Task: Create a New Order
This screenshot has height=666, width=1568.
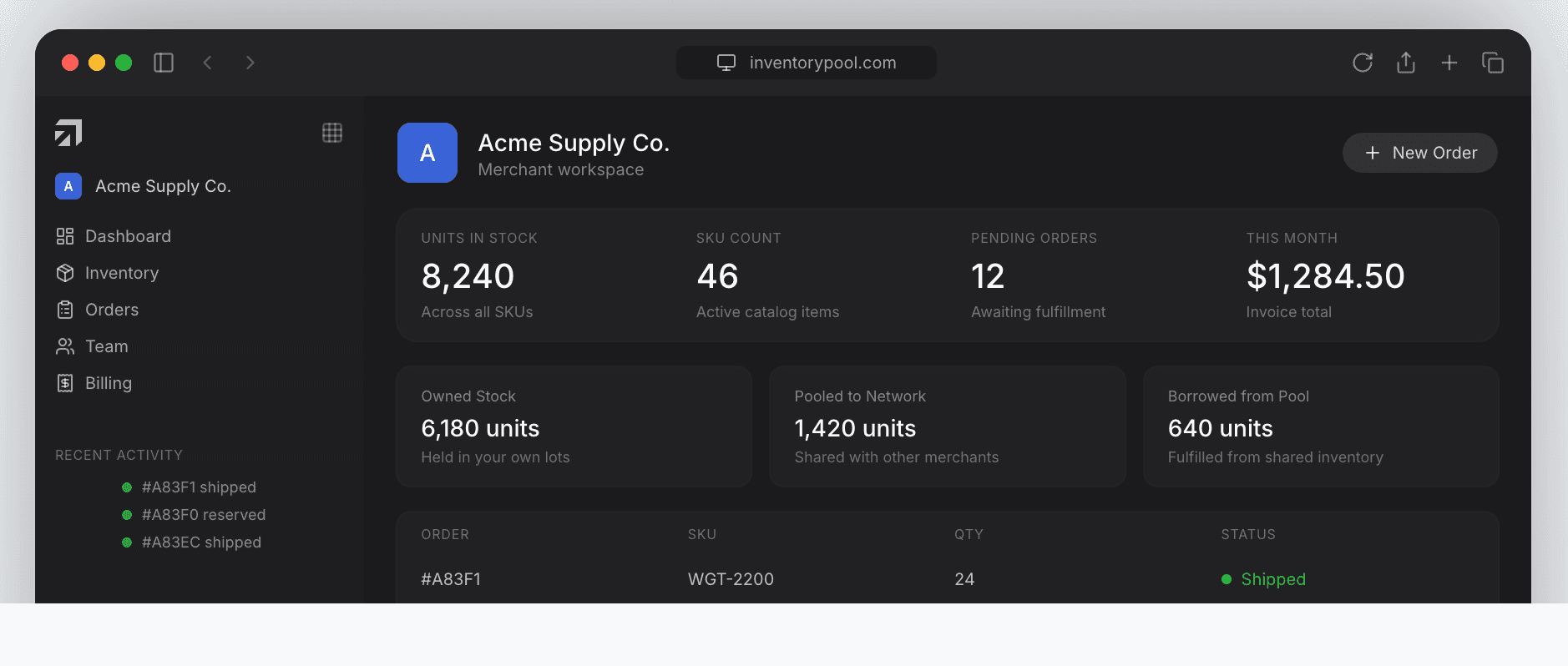Action: click(1419, 153)
